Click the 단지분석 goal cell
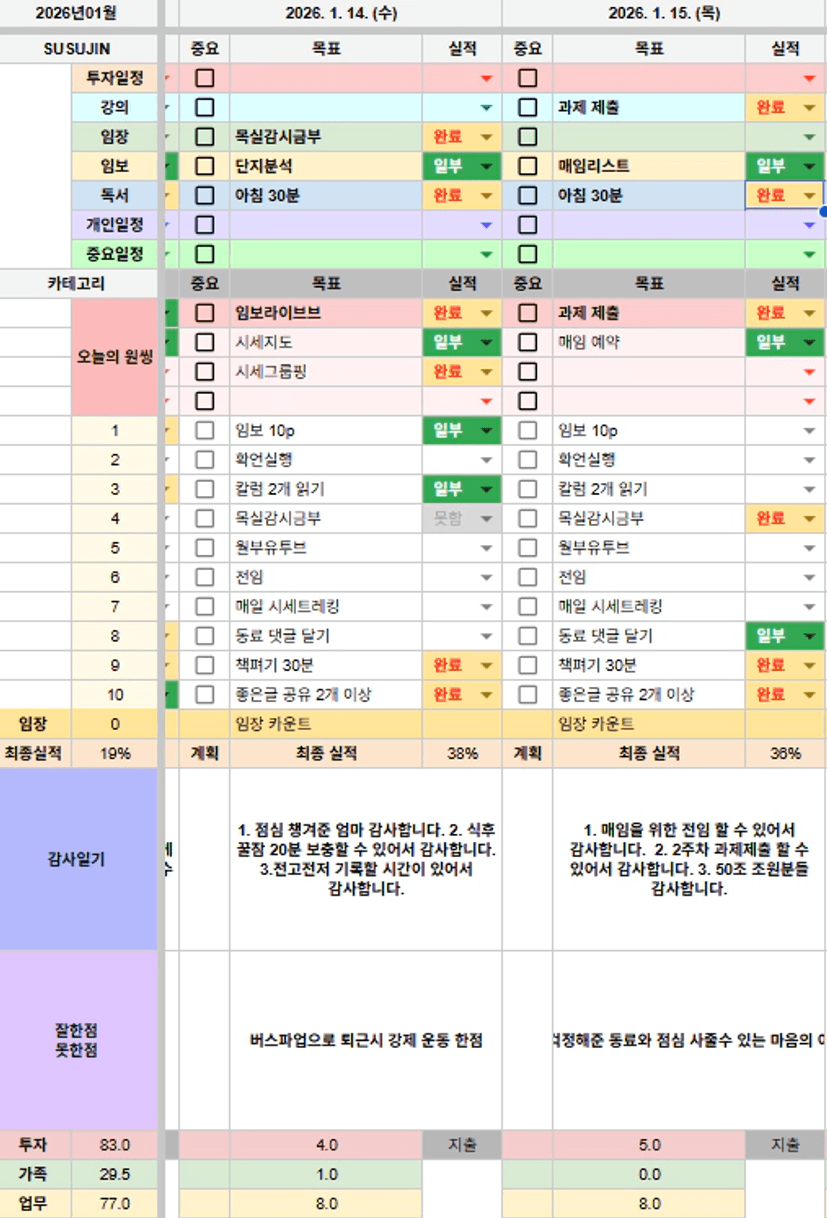 point(326,167)
